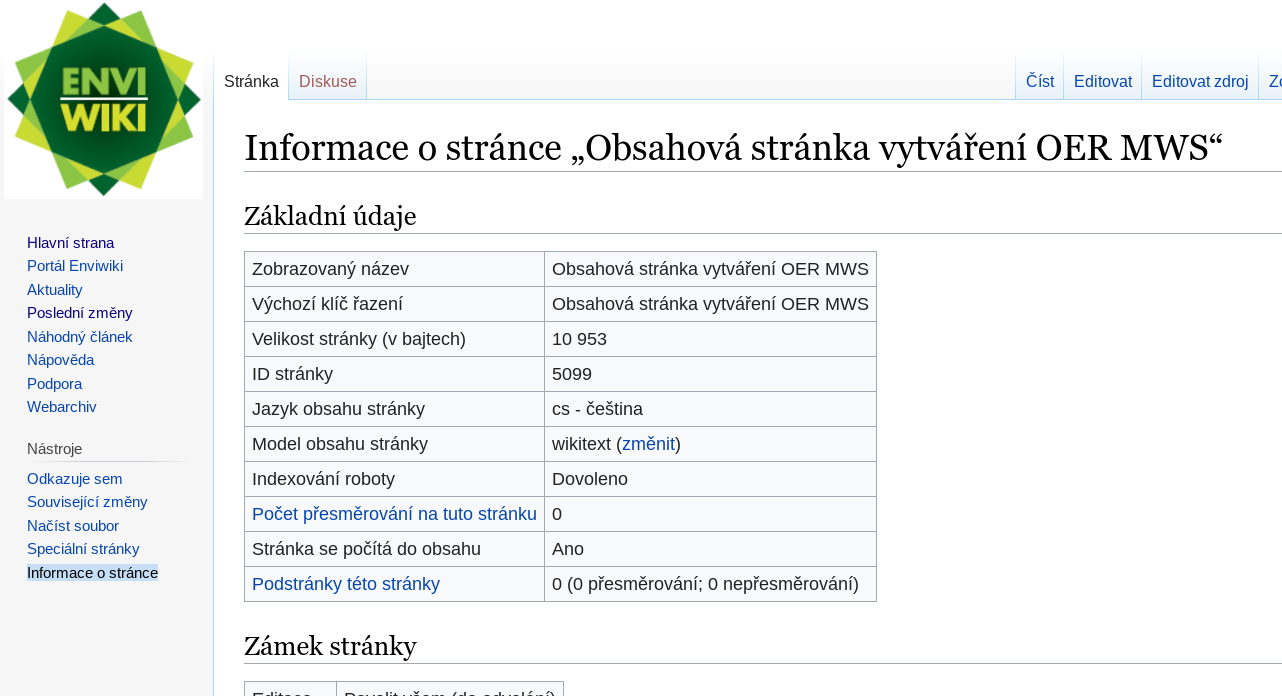Open Související změny
1282x696 pixels.
click(87, 502)
